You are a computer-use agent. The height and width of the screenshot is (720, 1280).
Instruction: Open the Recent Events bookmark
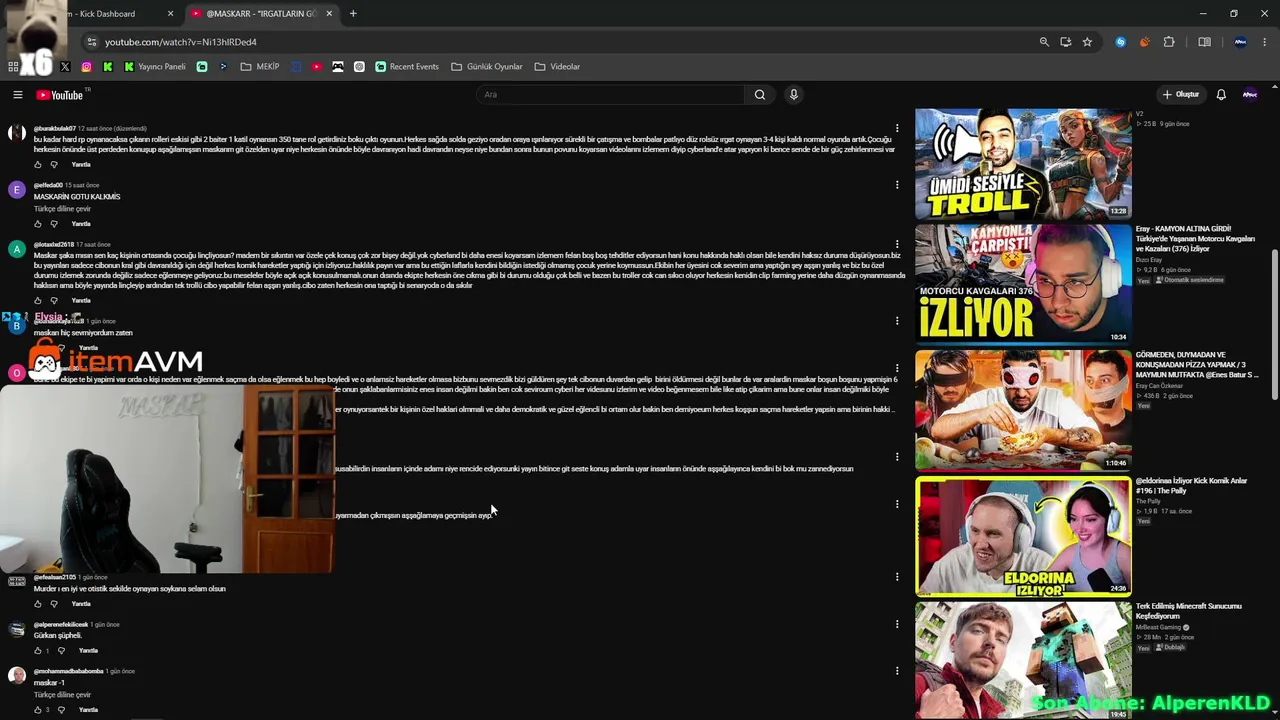(x=407, y=67)
